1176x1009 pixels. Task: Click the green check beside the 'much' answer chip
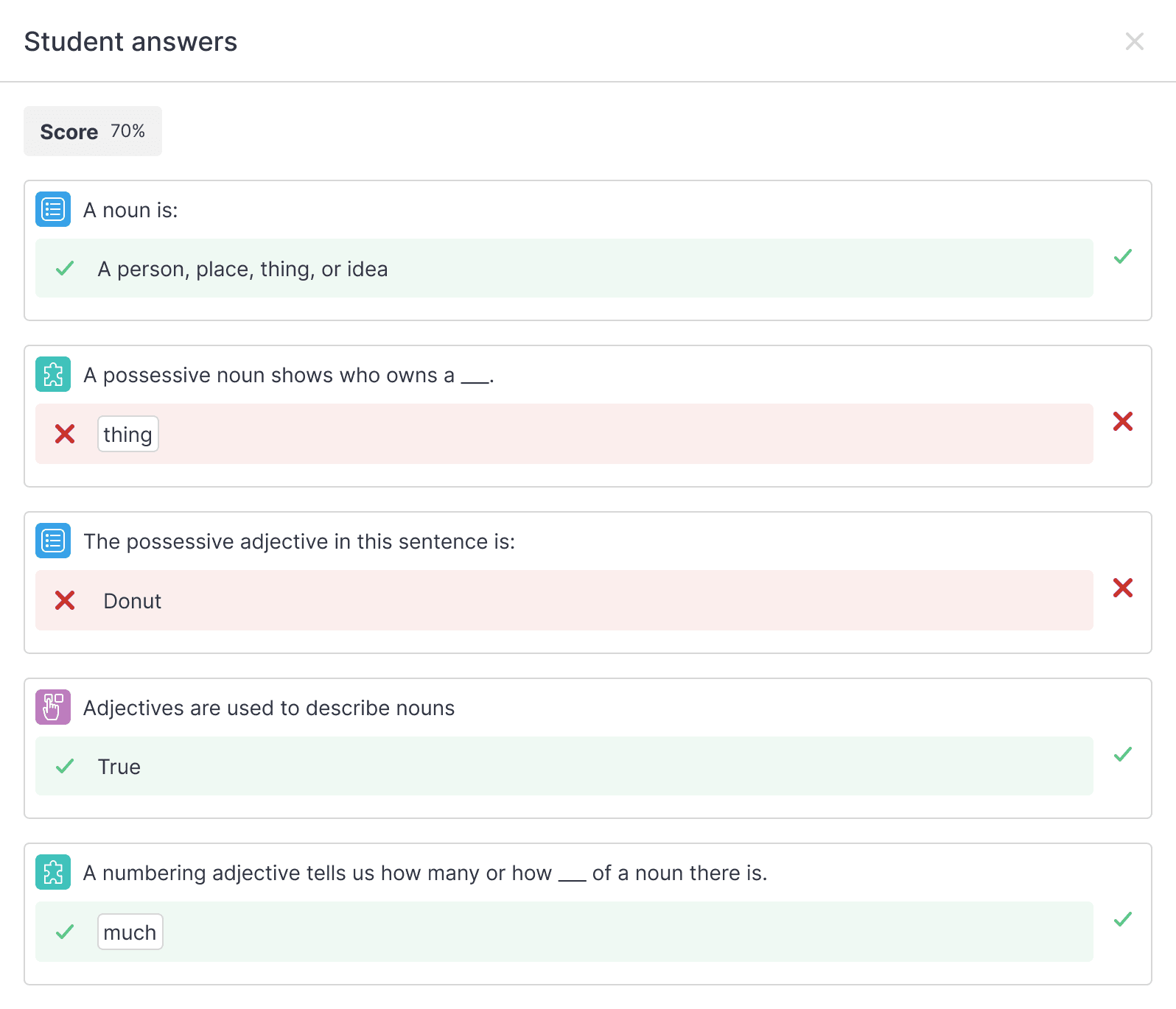pyautogui.click(x=65, y=932)
